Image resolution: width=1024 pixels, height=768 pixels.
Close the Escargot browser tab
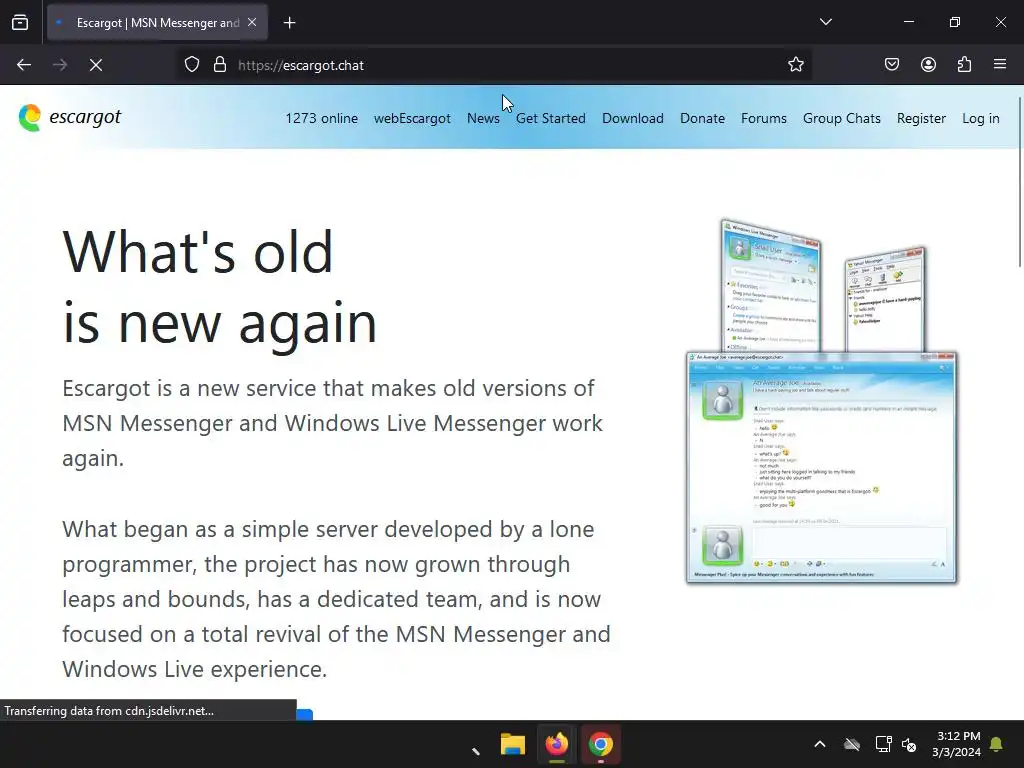[x=252, y=22]
